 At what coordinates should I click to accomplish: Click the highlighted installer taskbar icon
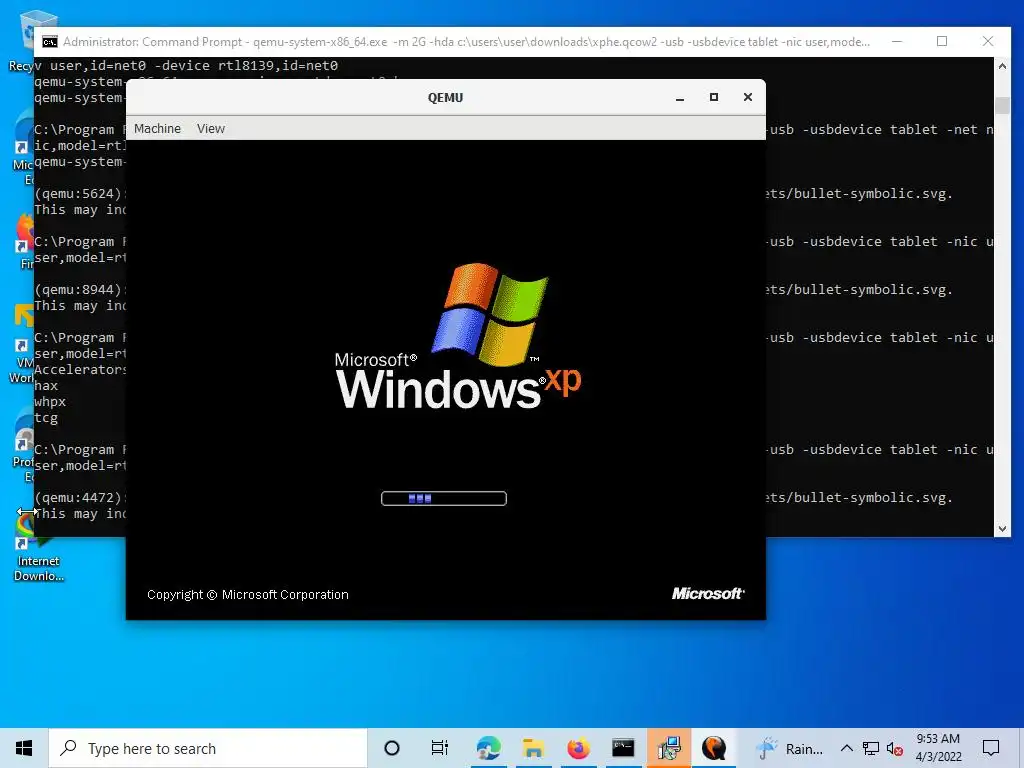click(669, 748)
